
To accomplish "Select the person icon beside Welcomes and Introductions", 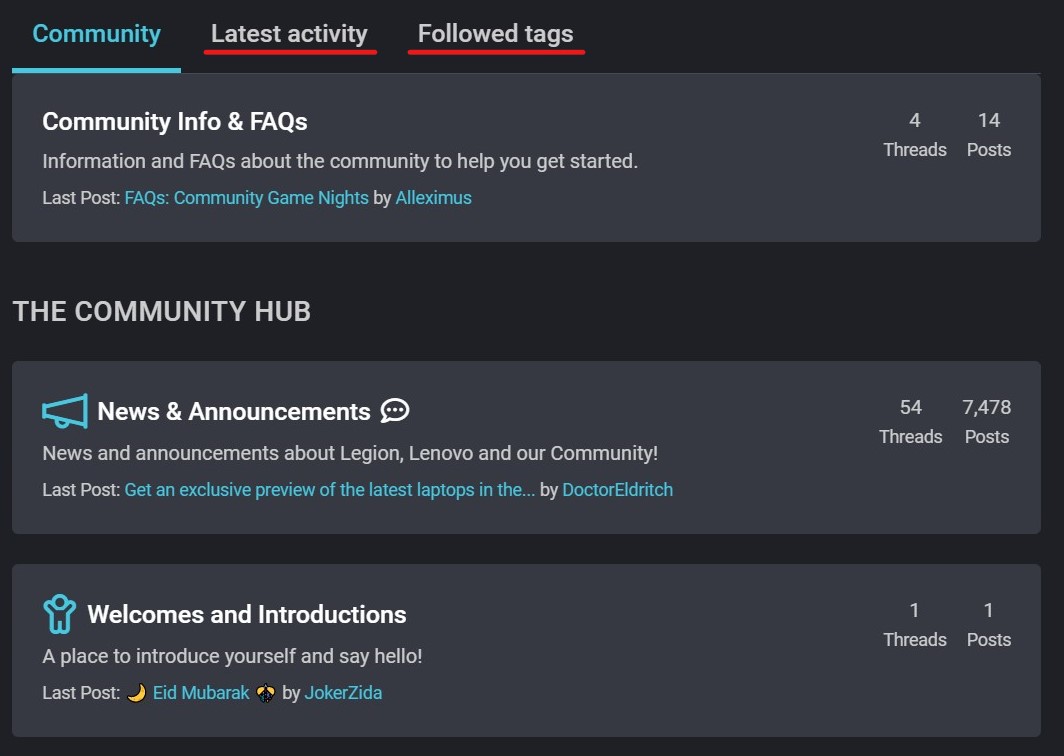I will [59, 614].
